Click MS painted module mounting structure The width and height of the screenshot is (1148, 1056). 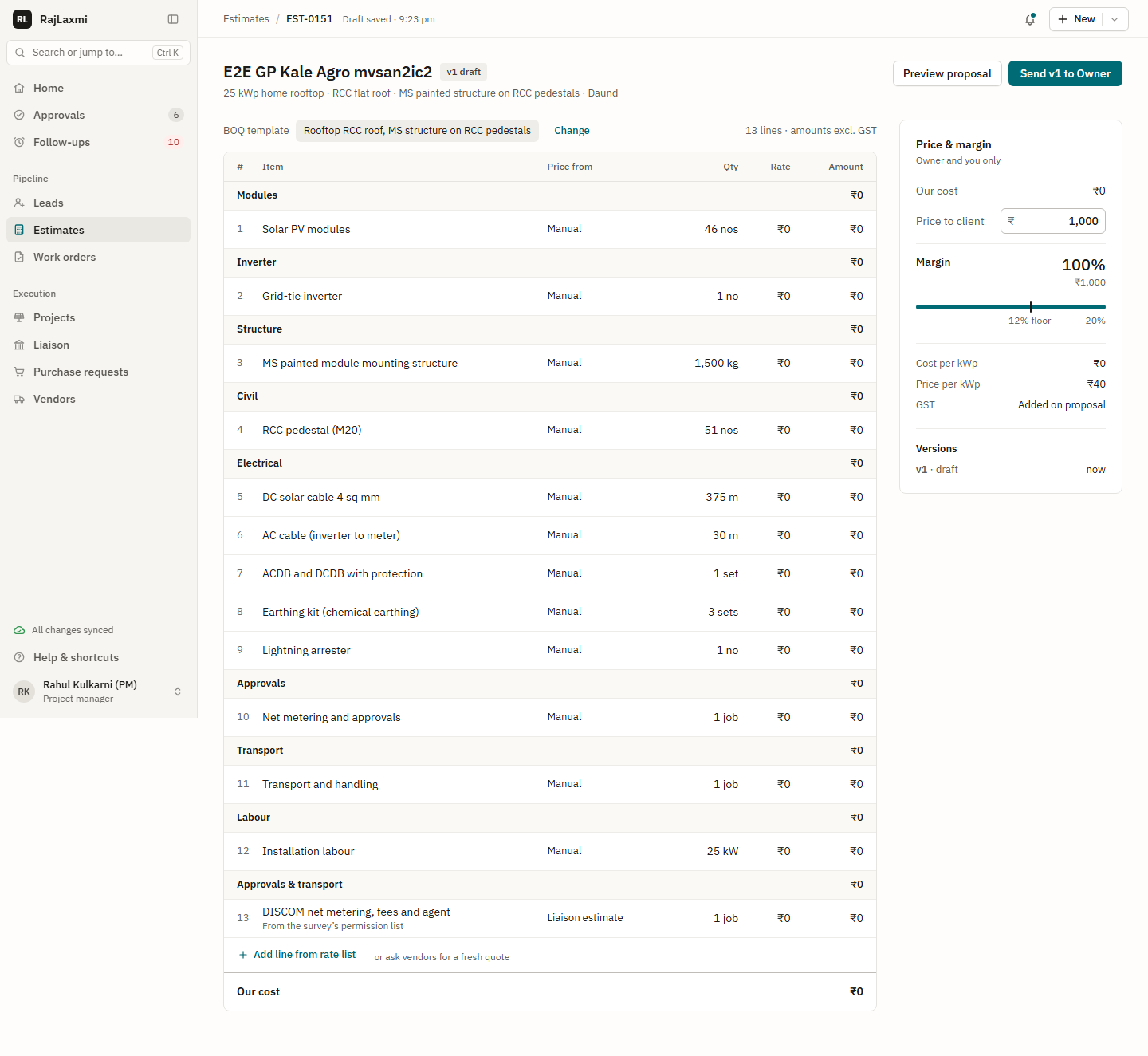pyautogui.click(x=360, y=363)
